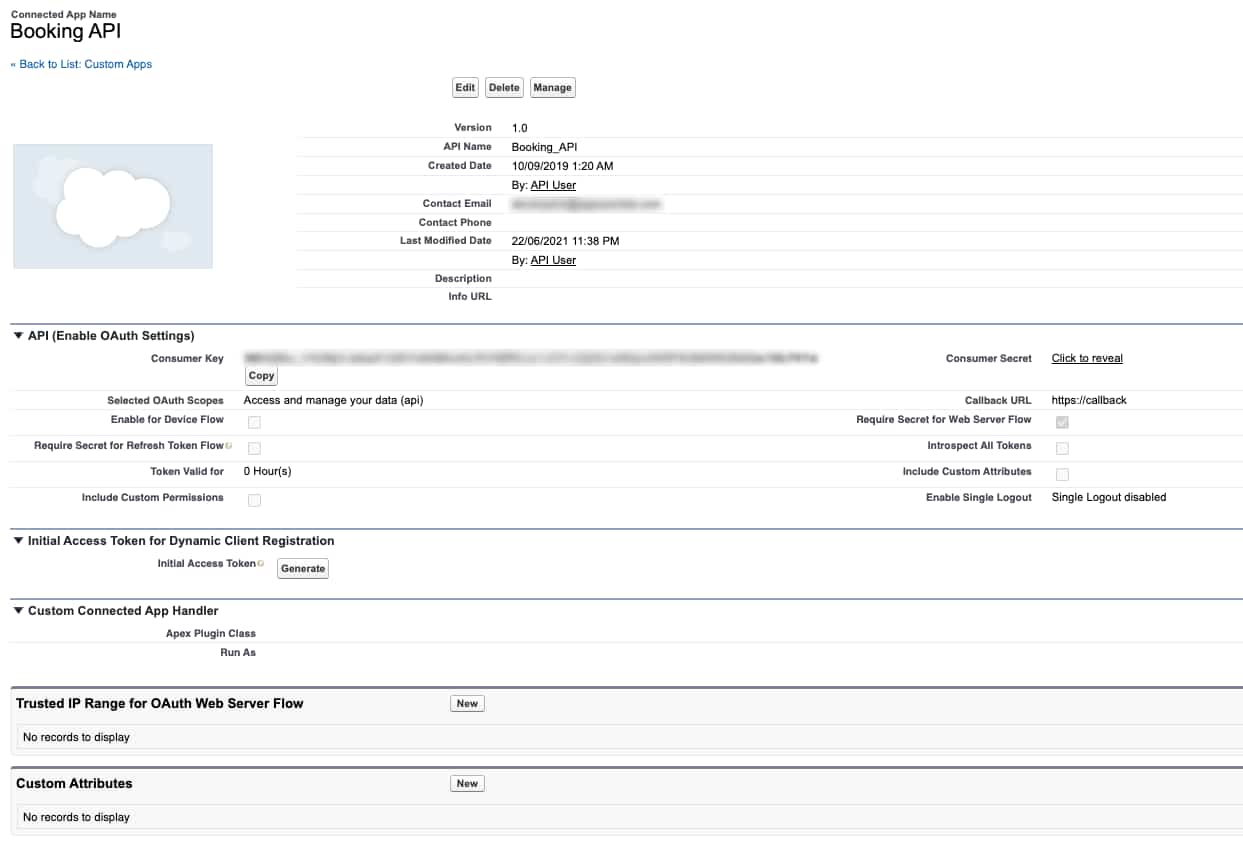Select the '0 Hour(s)' token validity value
This screenshot has width=1243, height=854.
click(268, 471)
